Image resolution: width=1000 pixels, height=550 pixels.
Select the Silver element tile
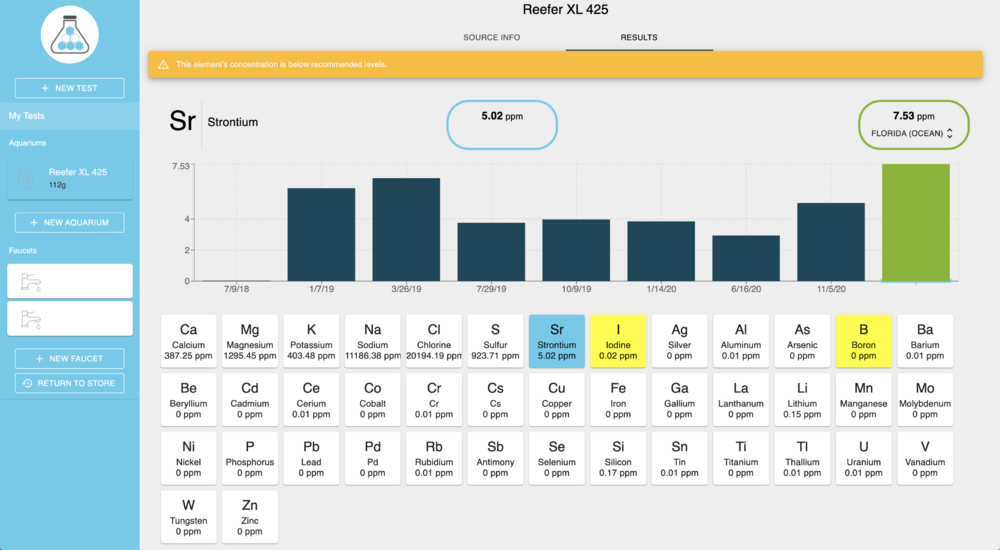(679, 341)
